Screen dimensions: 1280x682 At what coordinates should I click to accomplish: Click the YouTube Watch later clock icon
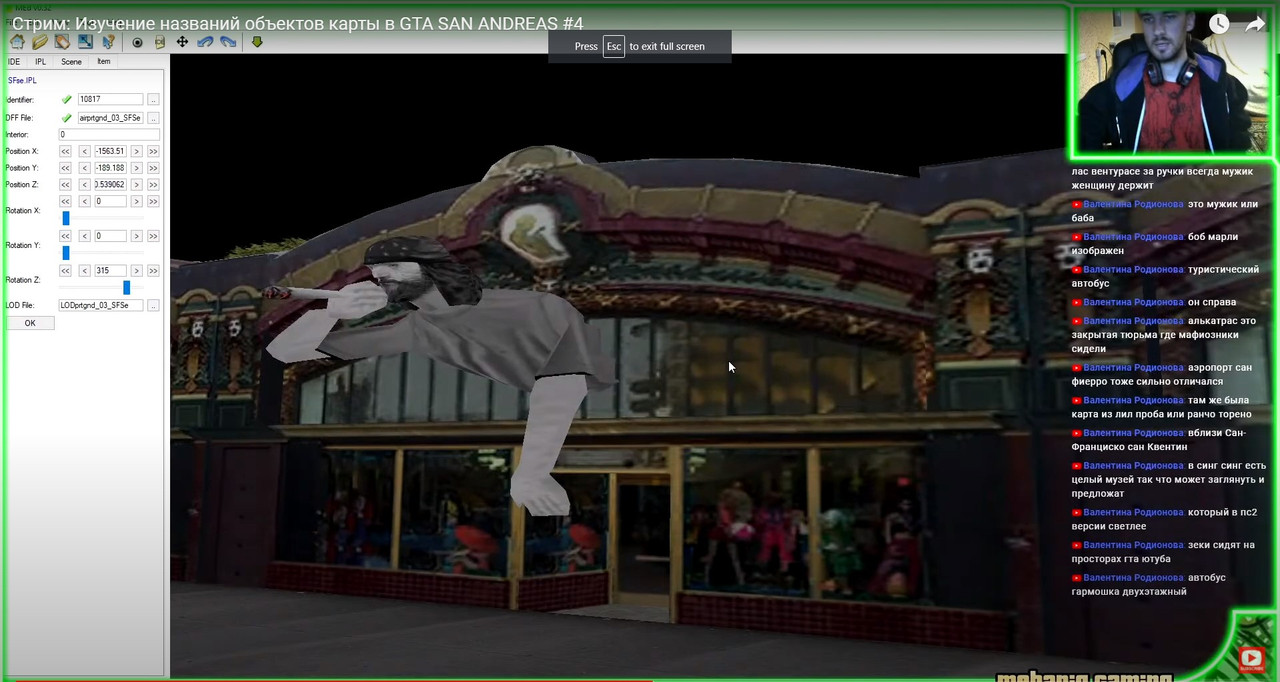tap(1218, 25)
